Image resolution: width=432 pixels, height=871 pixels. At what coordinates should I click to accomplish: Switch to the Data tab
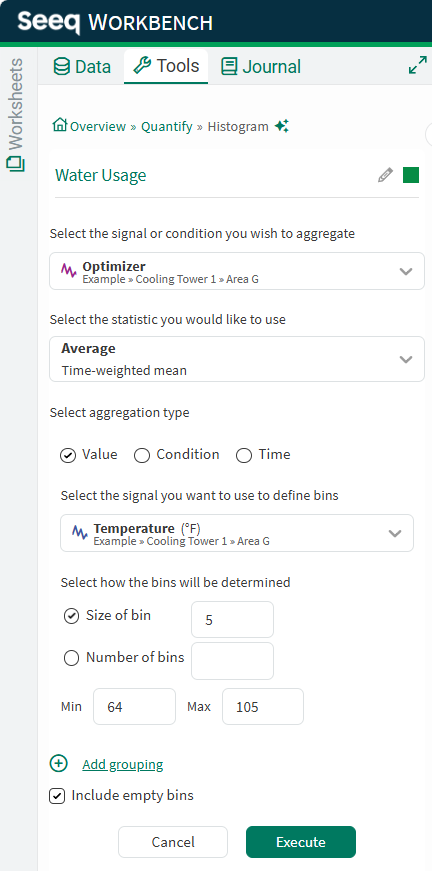pos(82,67)
